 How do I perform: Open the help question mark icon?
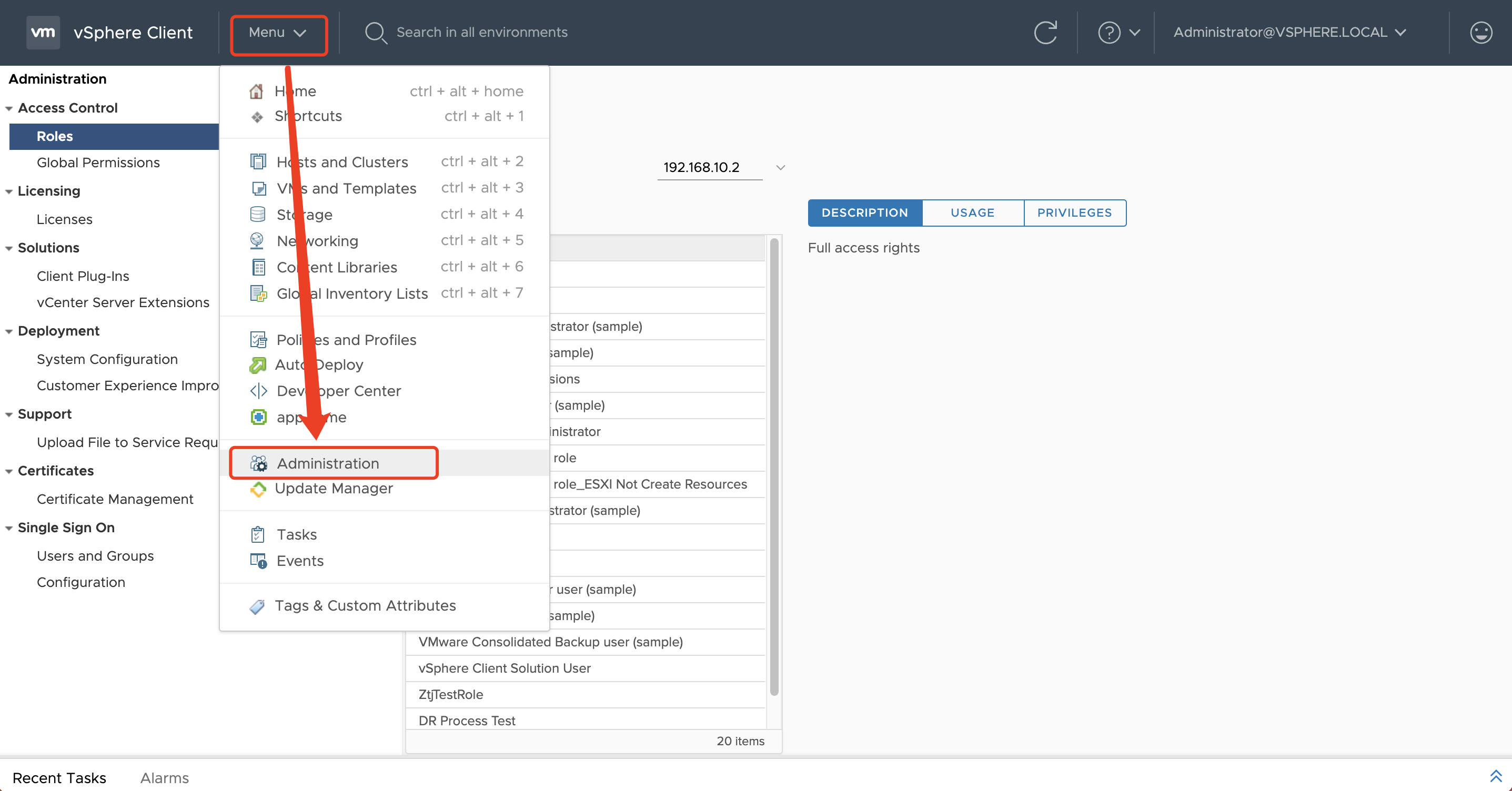1109,32
